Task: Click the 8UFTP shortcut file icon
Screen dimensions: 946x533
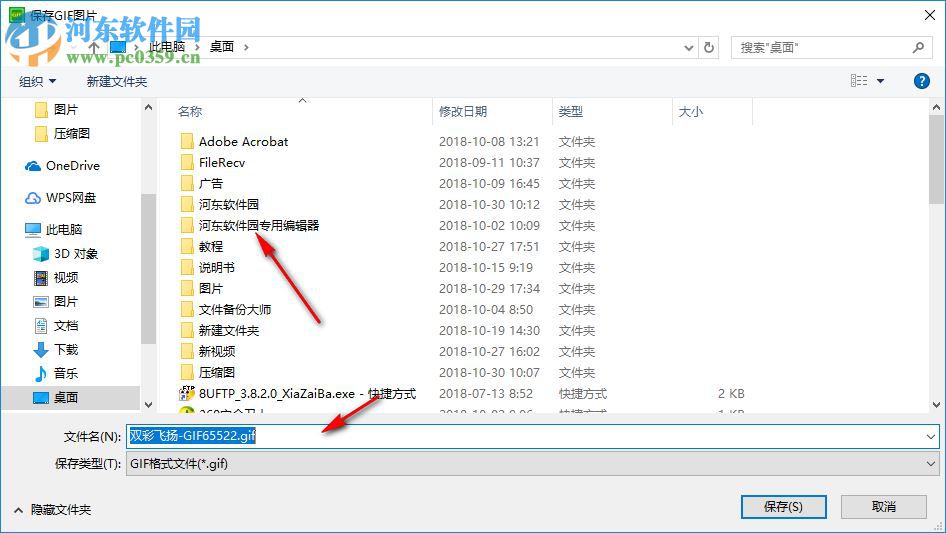Action: 187,394
